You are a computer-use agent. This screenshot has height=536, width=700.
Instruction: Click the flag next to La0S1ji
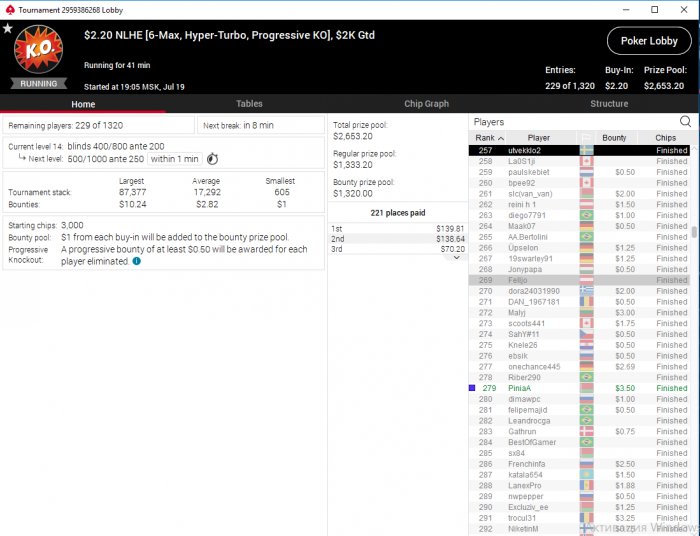(x=587, y=161)
